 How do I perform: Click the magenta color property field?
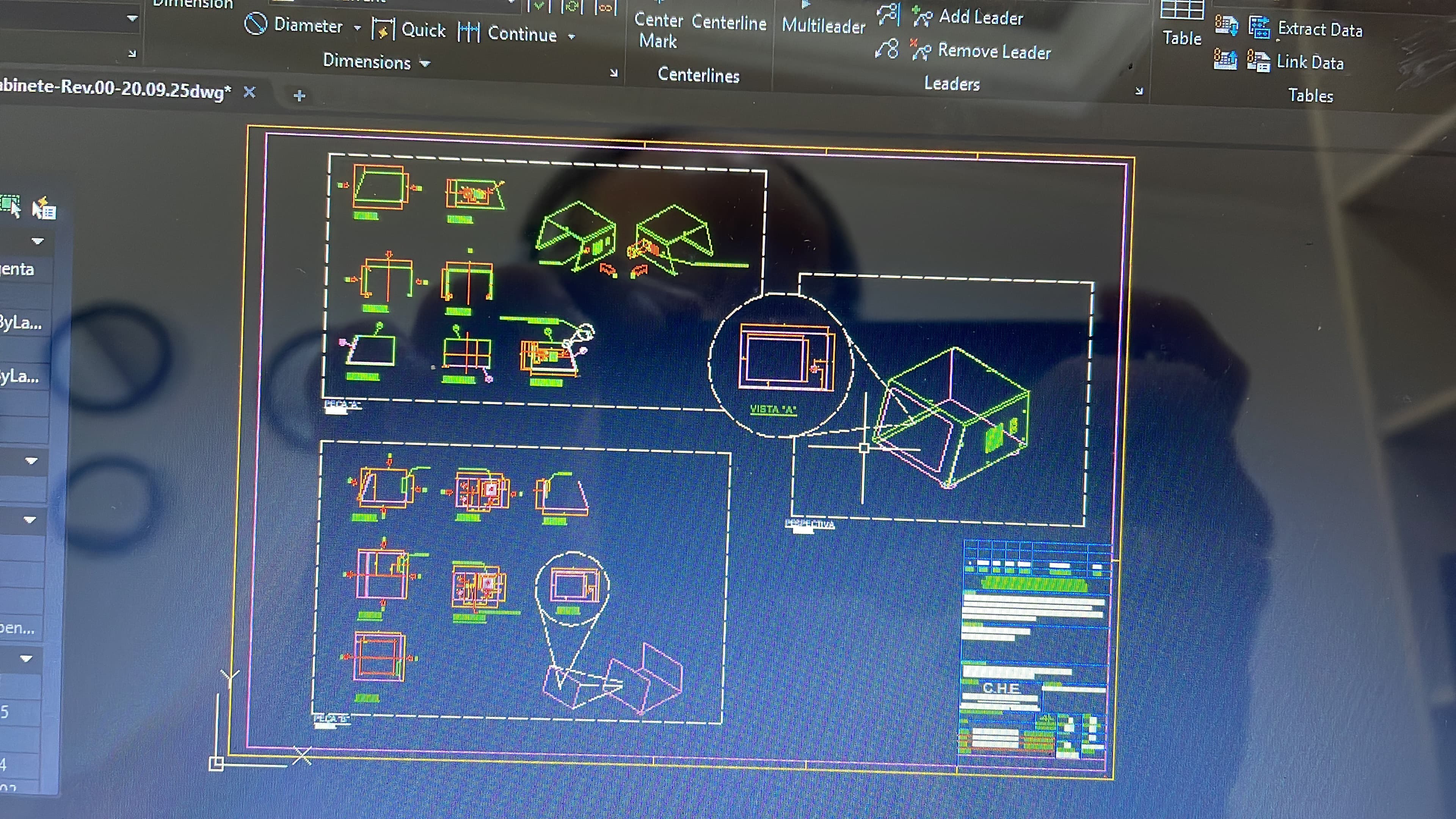coord(26,269)
